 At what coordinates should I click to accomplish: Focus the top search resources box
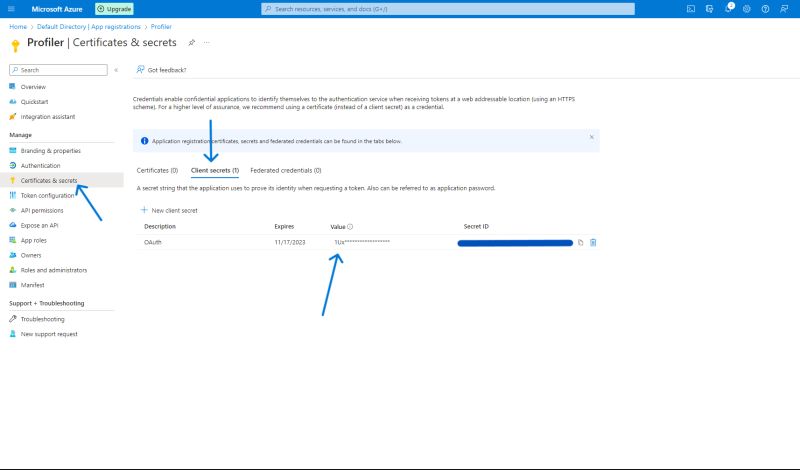[x=448, y=9]
